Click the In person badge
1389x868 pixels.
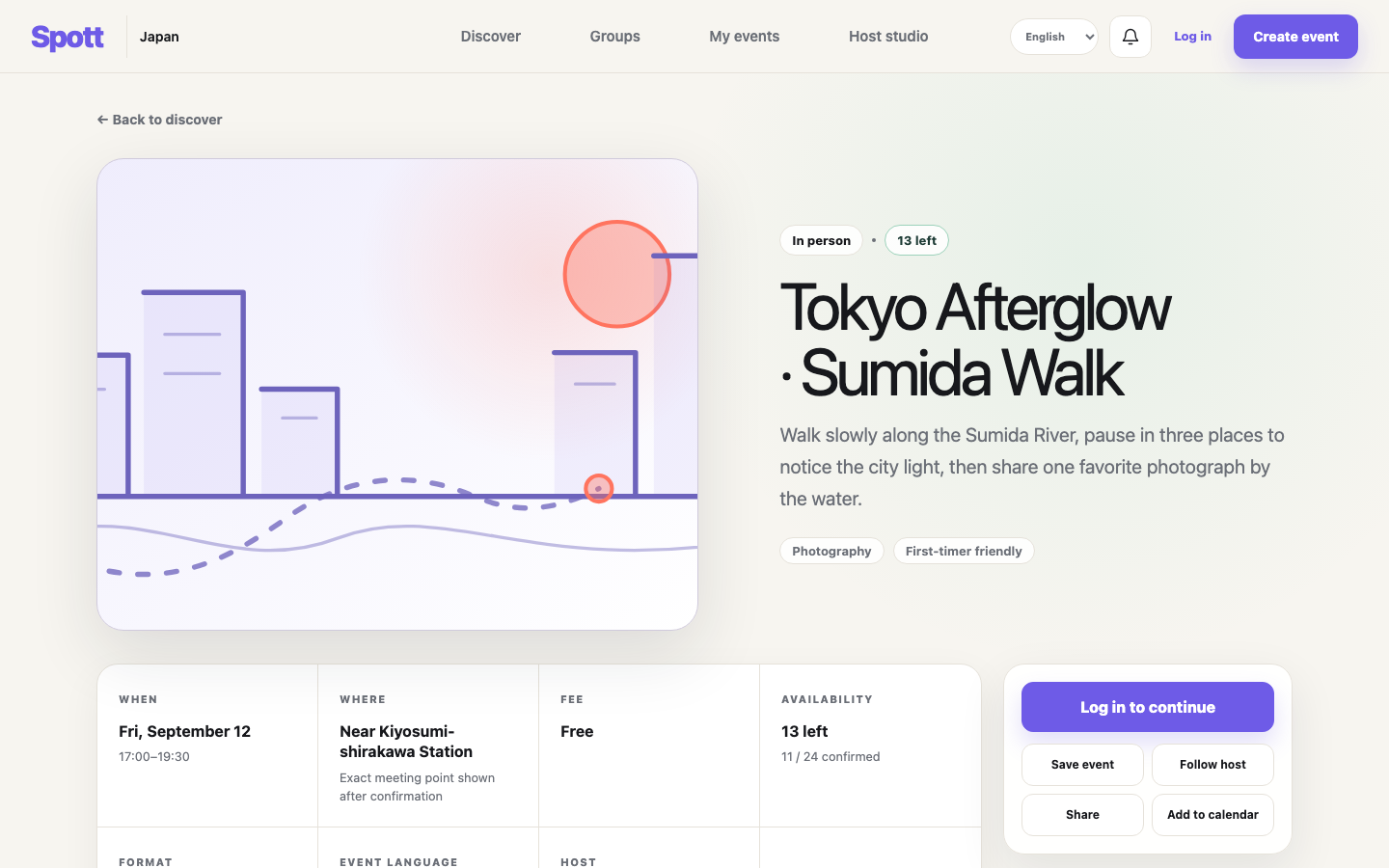[x=821, y=240]
